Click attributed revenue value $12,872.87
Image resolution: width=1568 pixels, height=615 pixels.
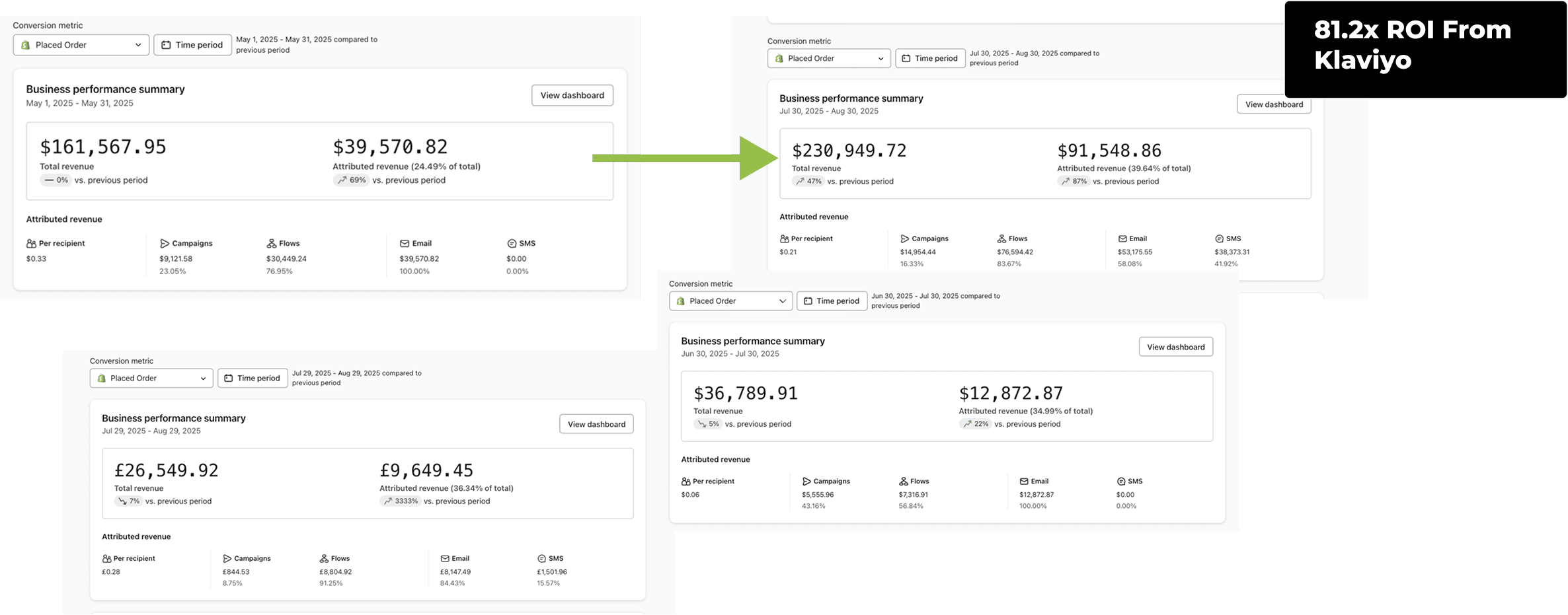(x=1011, y=394)
